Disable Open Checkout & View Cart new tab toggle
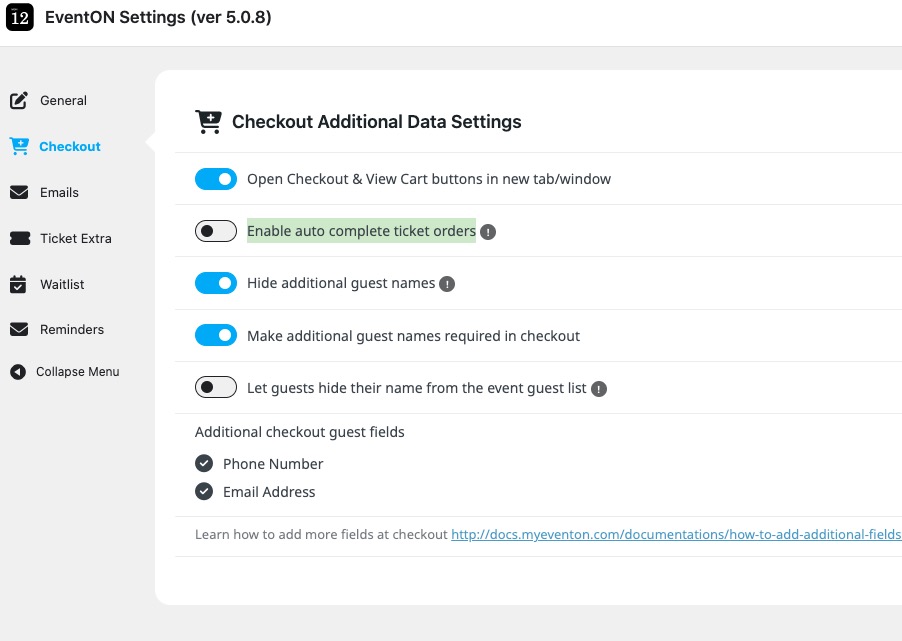Screen dimensions: 902x641 [216, 179]
